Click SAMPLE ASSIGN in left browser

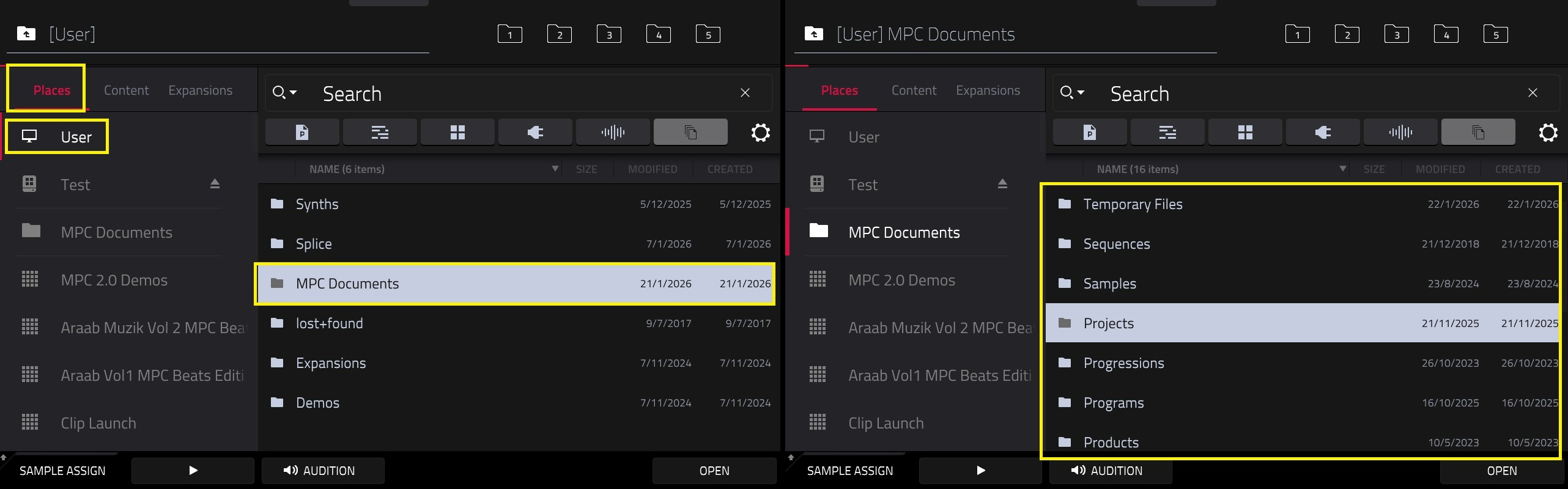(62, 471)
